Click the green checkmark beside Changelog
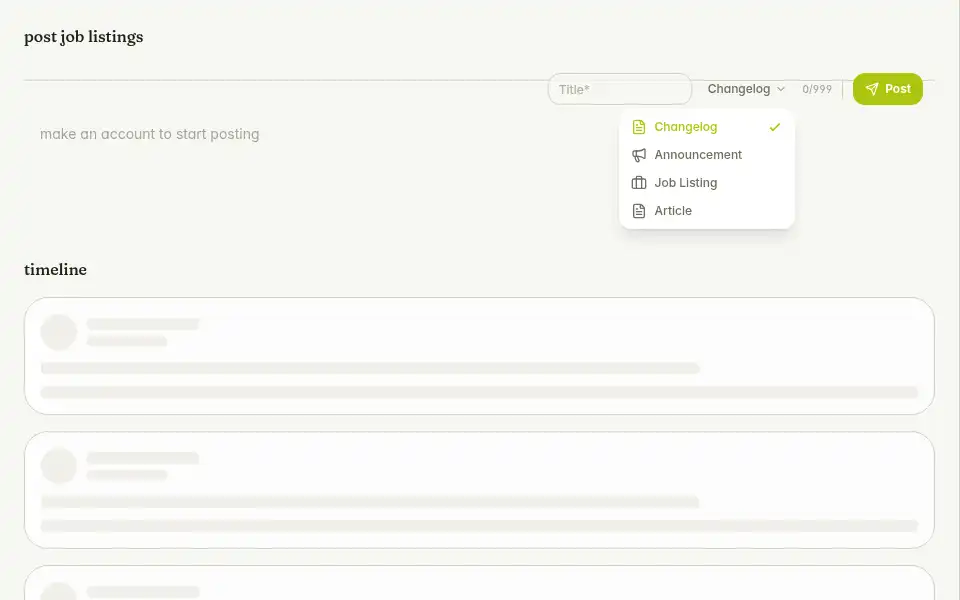This screenshot has height=600, width=960. (x=774, y=127)
